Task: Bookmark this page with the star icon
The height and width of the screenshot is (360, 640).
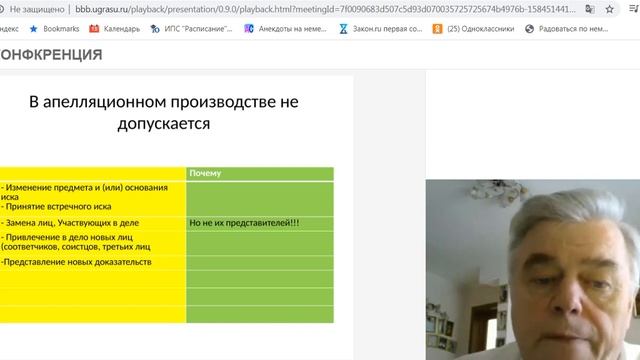Action: pos(609,9)
